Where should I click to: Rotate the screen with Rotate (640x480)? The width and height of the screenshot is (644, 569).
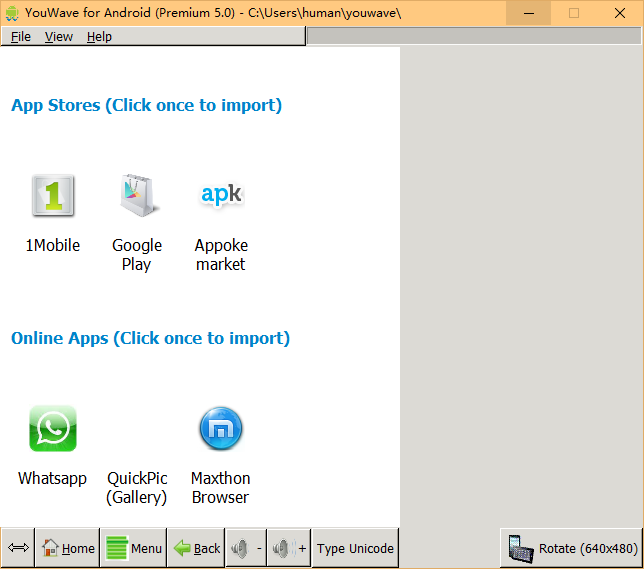tap(572, 548)
